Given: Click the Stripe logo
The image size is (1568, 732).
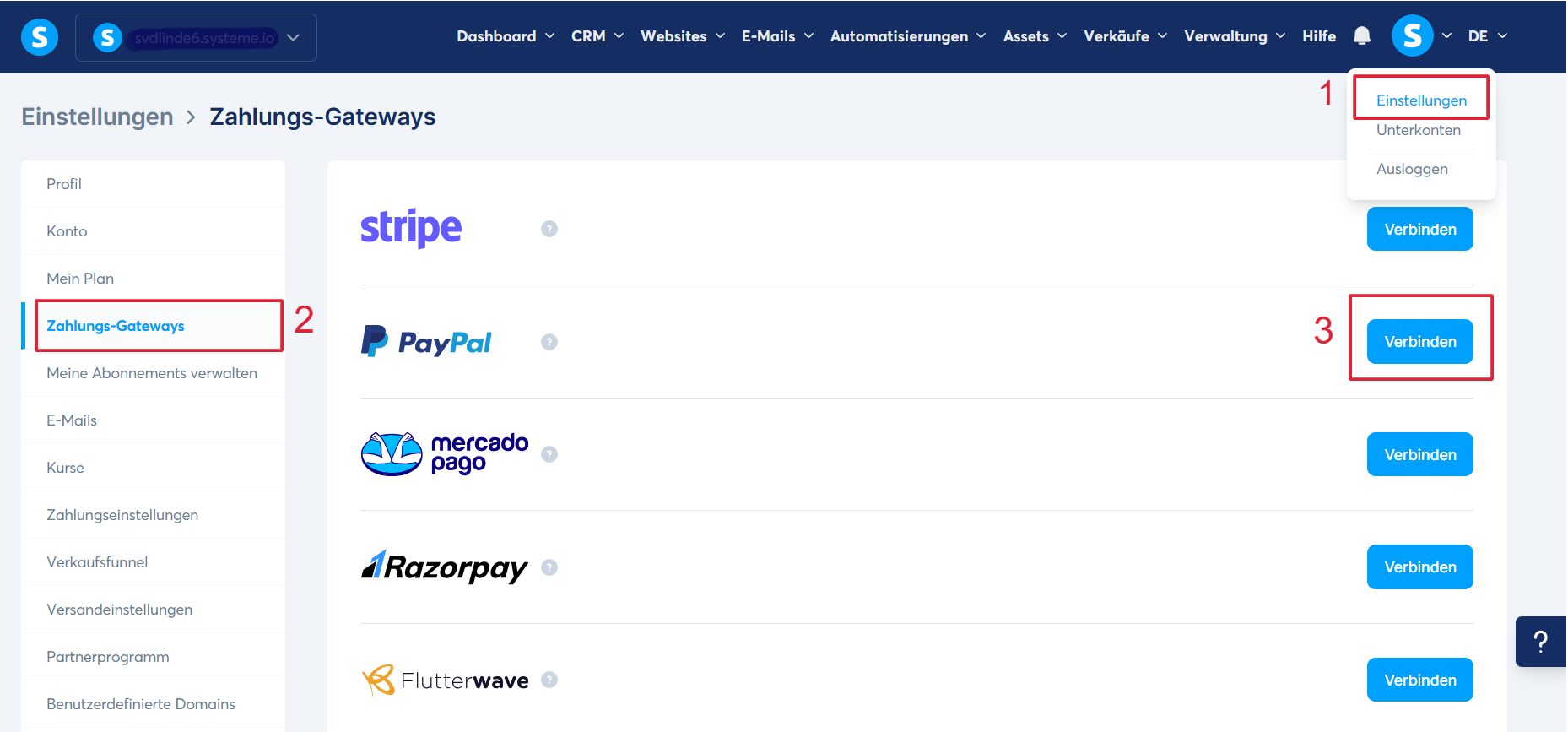Looking at the screenshot, I should click(x=411, y=228).
